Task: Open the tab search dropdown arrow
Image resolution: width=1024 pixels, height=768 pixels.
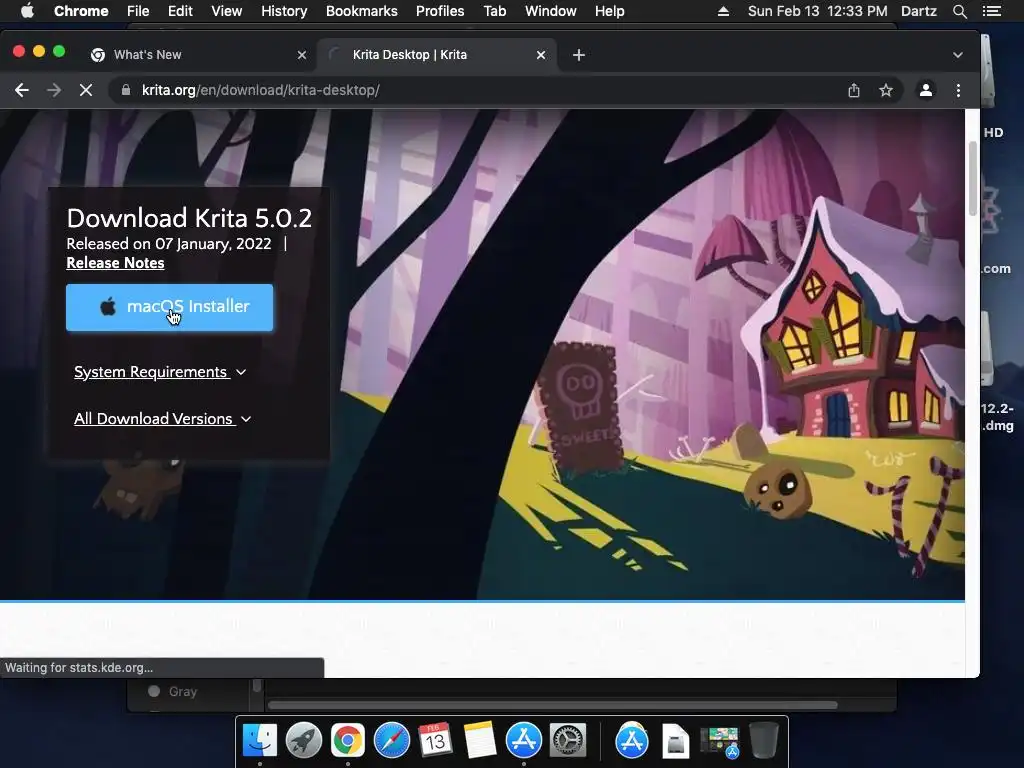Action: 957,55
